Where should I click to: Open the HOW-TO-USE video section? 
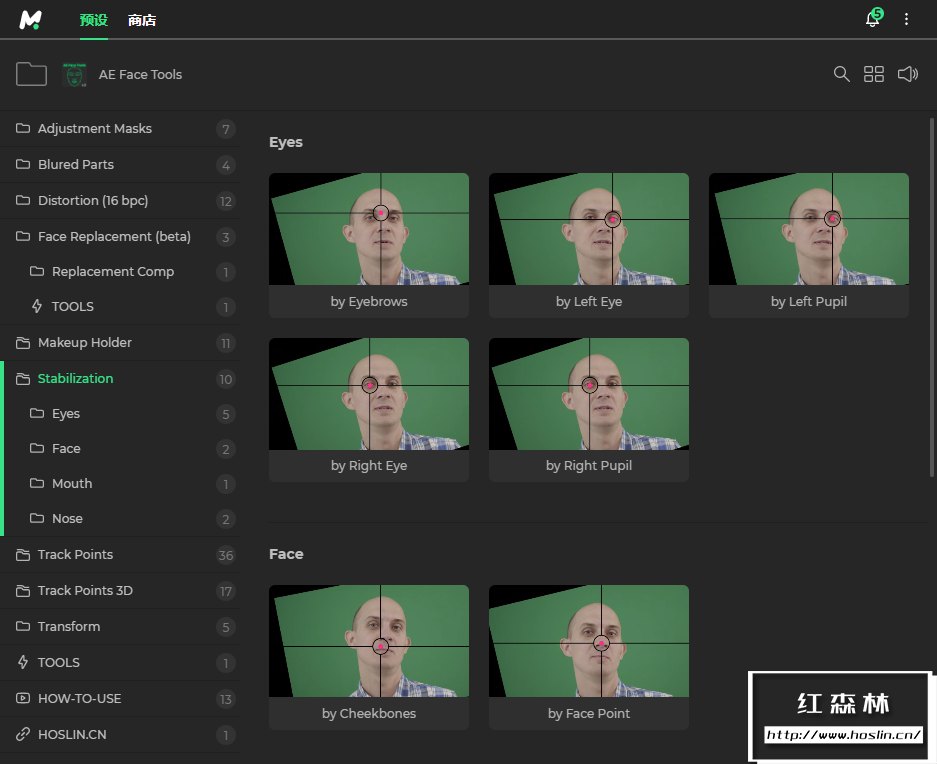point(120,698)
